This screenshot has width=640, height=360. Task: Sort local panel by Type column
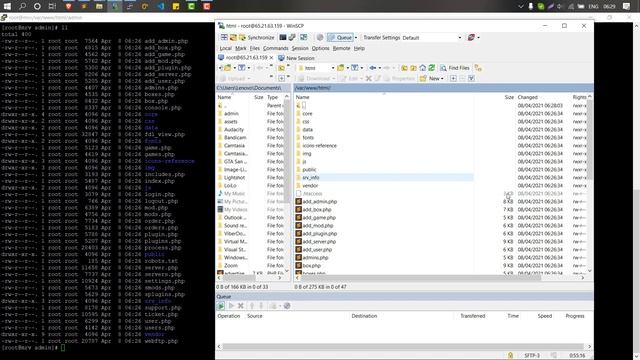(x=274, y=97)
